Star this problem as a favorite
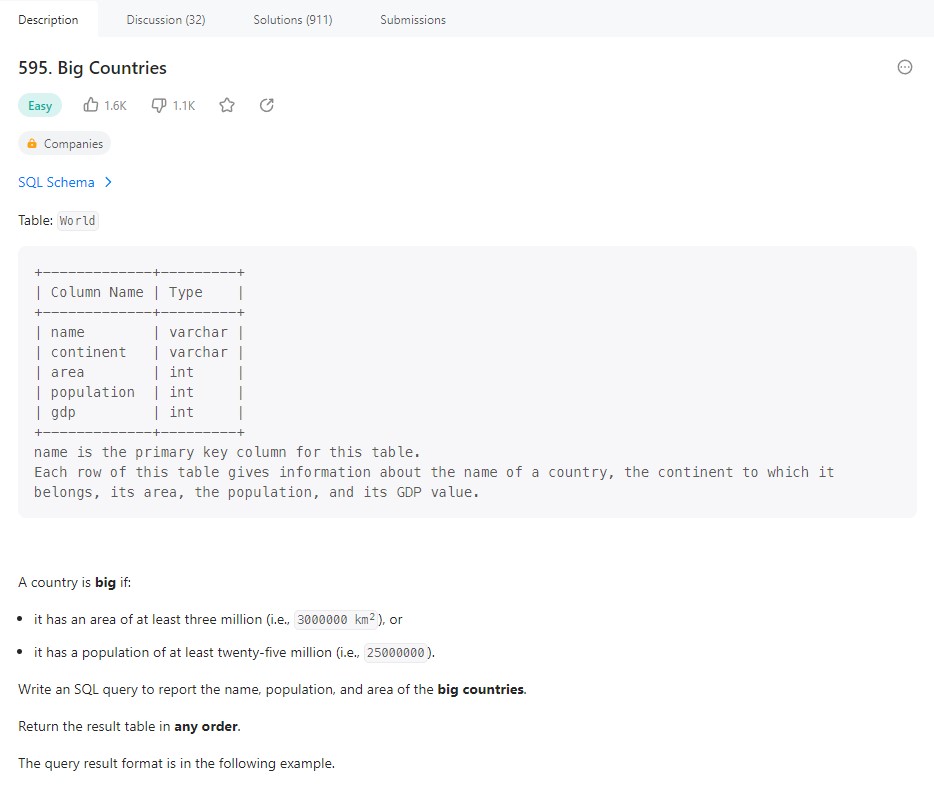 (227, 105)
